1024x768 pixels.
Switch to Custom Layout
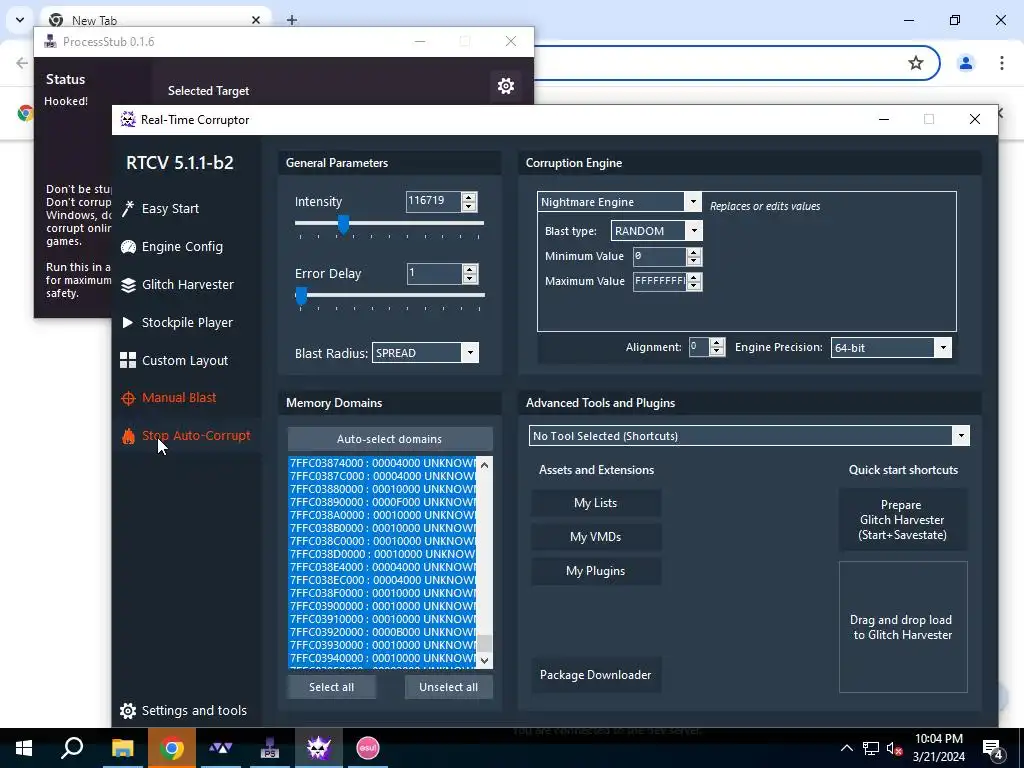pos(185,360)
